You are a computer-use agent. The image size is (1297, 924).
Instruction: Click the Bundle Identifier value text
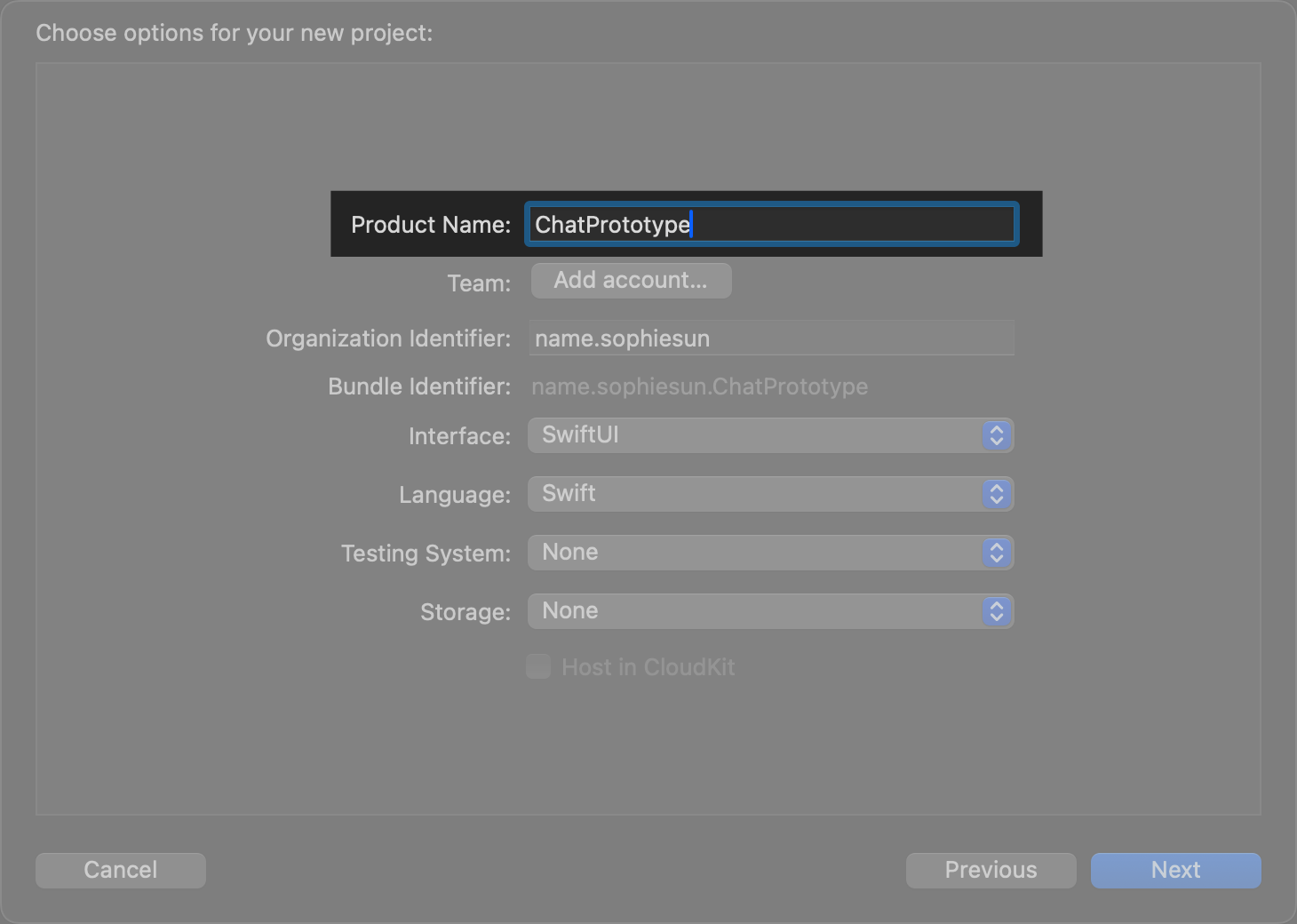(x=699, y=386)
